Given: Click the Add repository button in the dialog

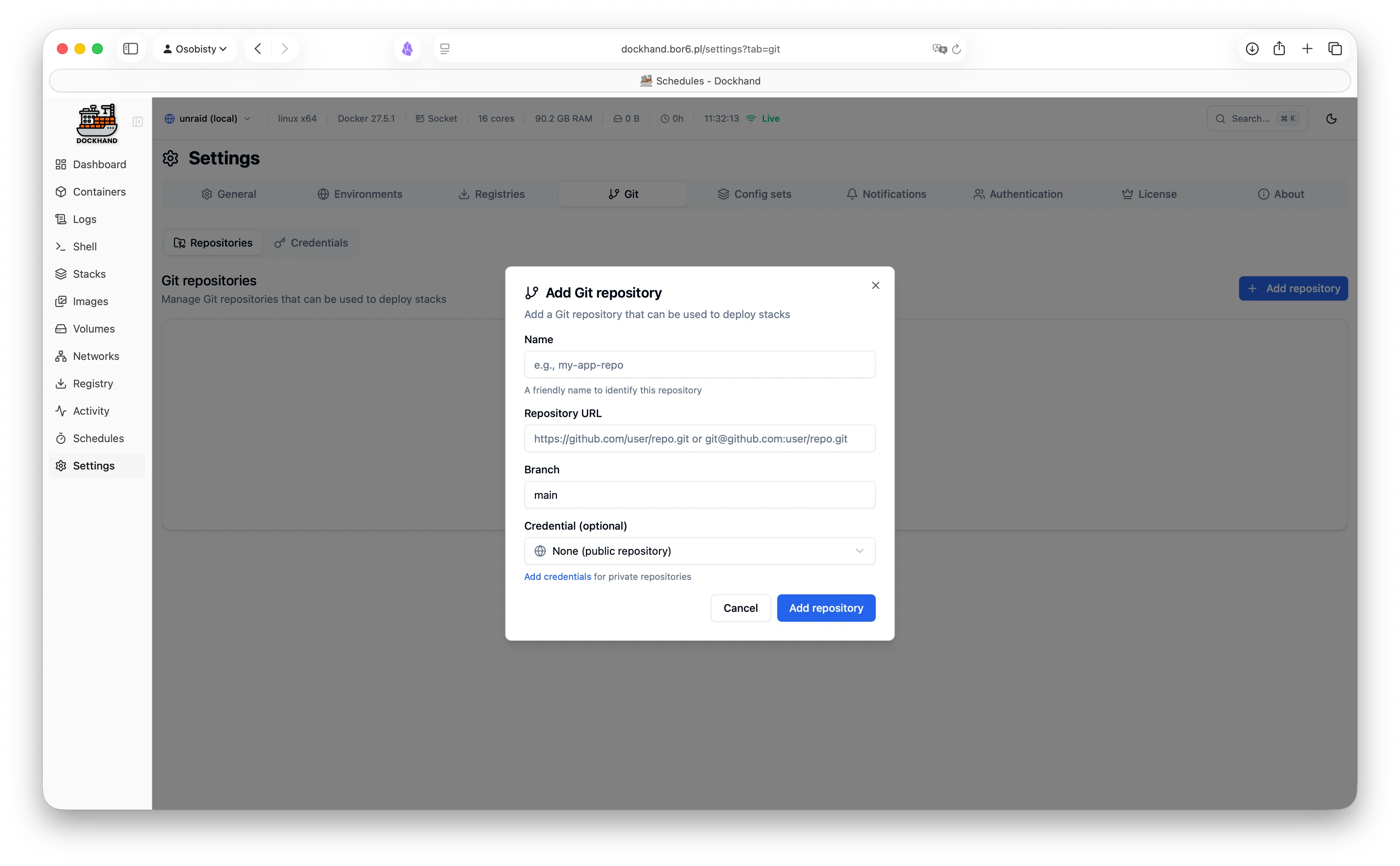Looking at the screenshot, I should [825, 608].
